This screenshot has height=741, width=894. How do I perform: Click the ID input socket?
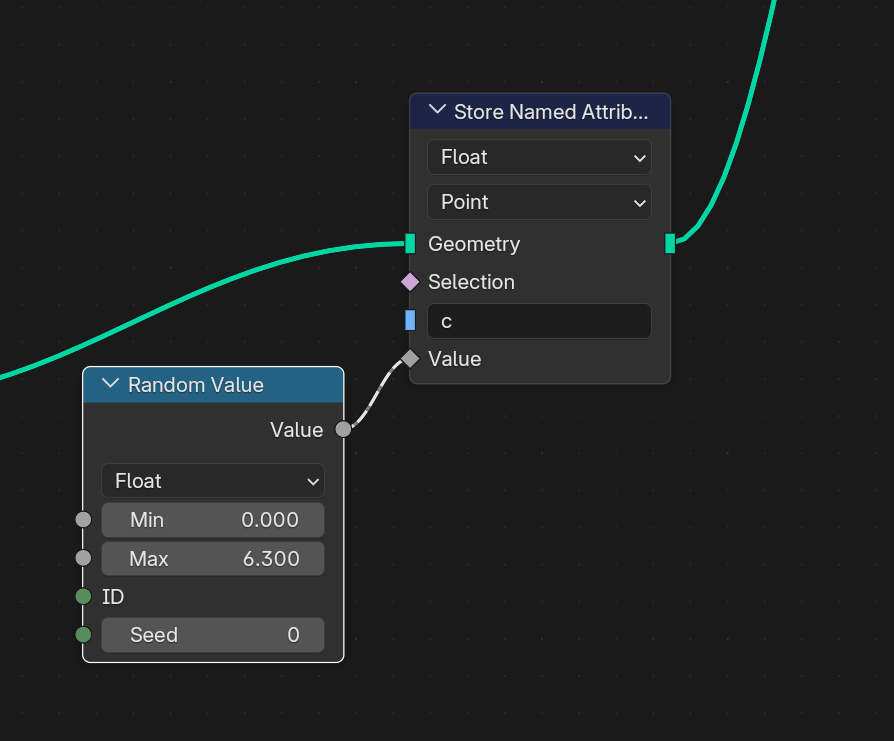[83, 597]
